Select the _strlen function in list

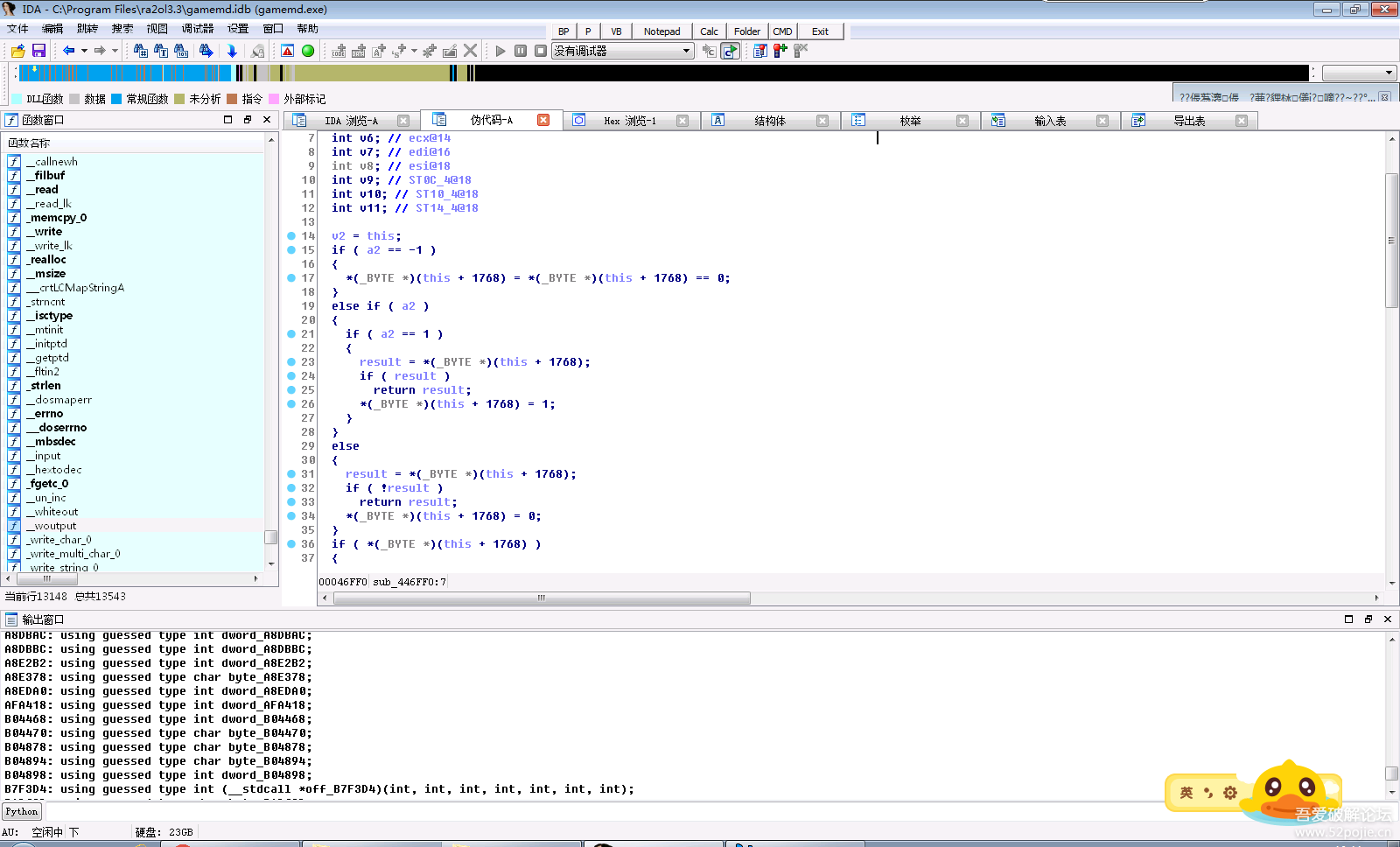[x=46, y=386]
